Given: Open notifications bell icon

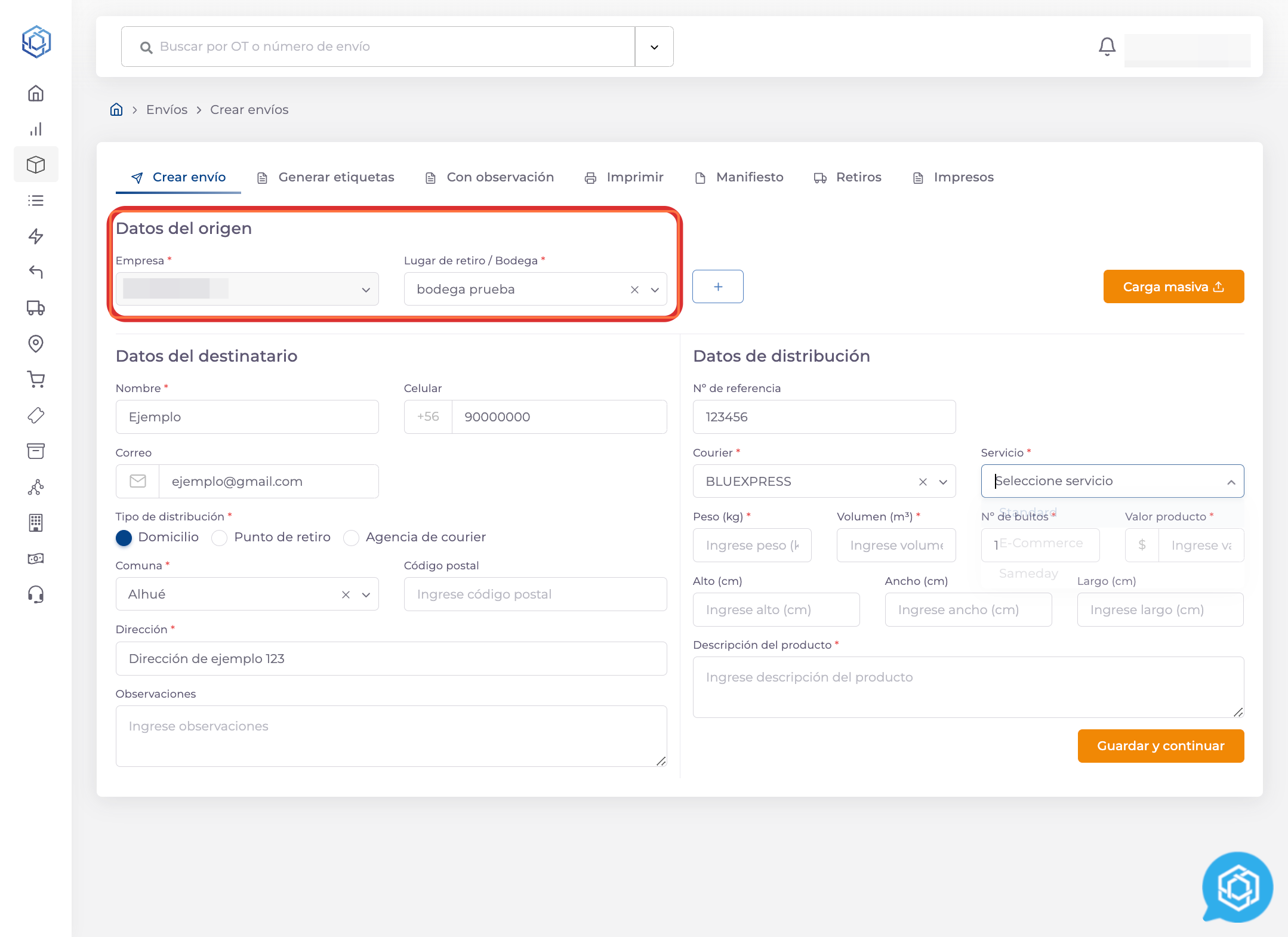Looking at the screenshot, I should (1107, 47).
